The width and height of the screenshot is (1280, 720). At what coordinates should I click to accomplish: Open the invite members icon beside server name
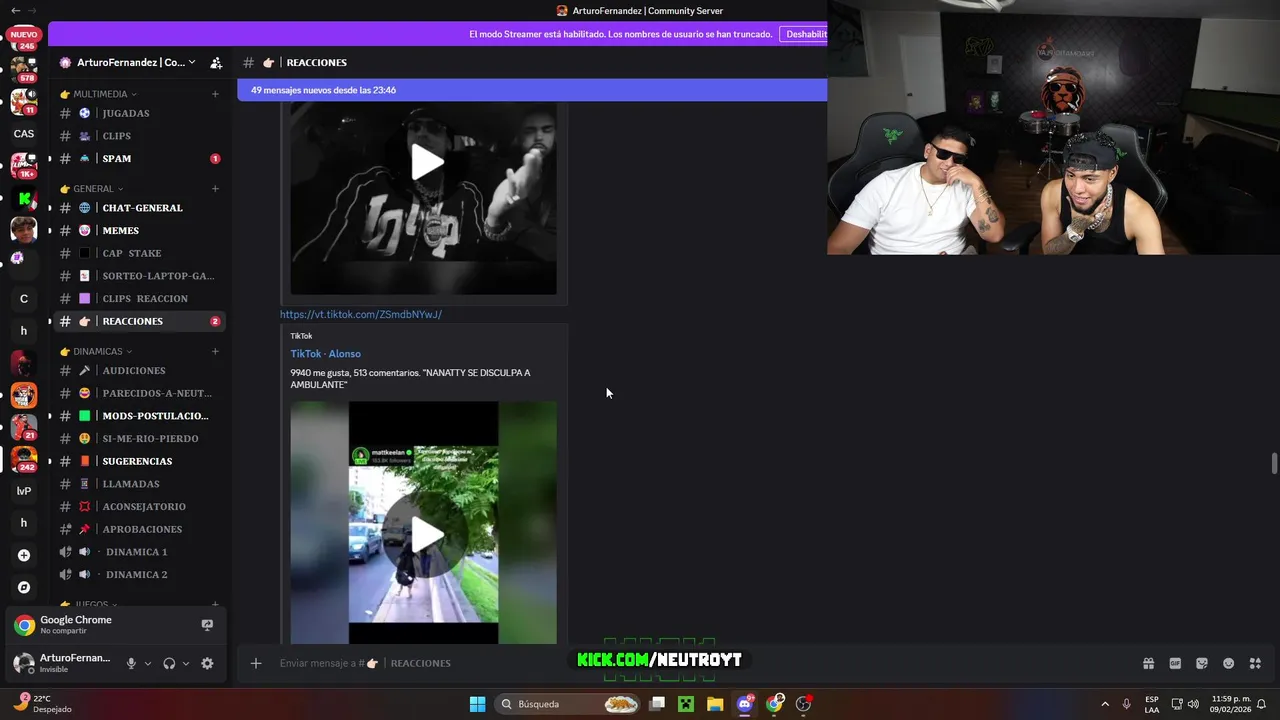pos(216,62)
